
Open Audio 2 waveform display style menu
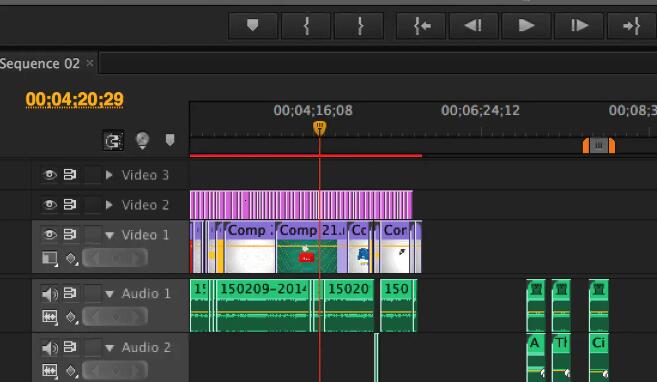coord(49,370)
